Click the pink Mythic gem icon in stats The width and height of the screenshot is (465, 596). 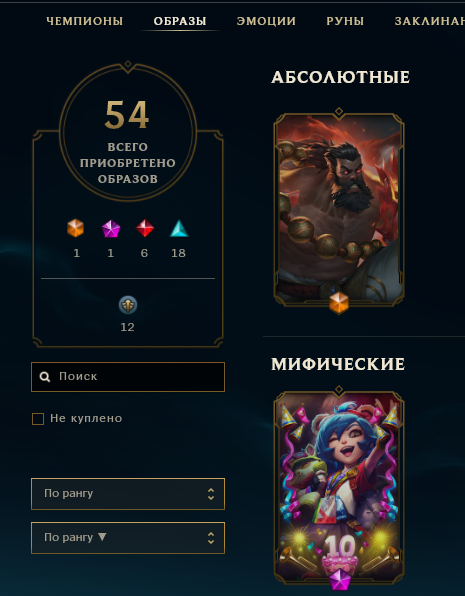click(111, 229)
